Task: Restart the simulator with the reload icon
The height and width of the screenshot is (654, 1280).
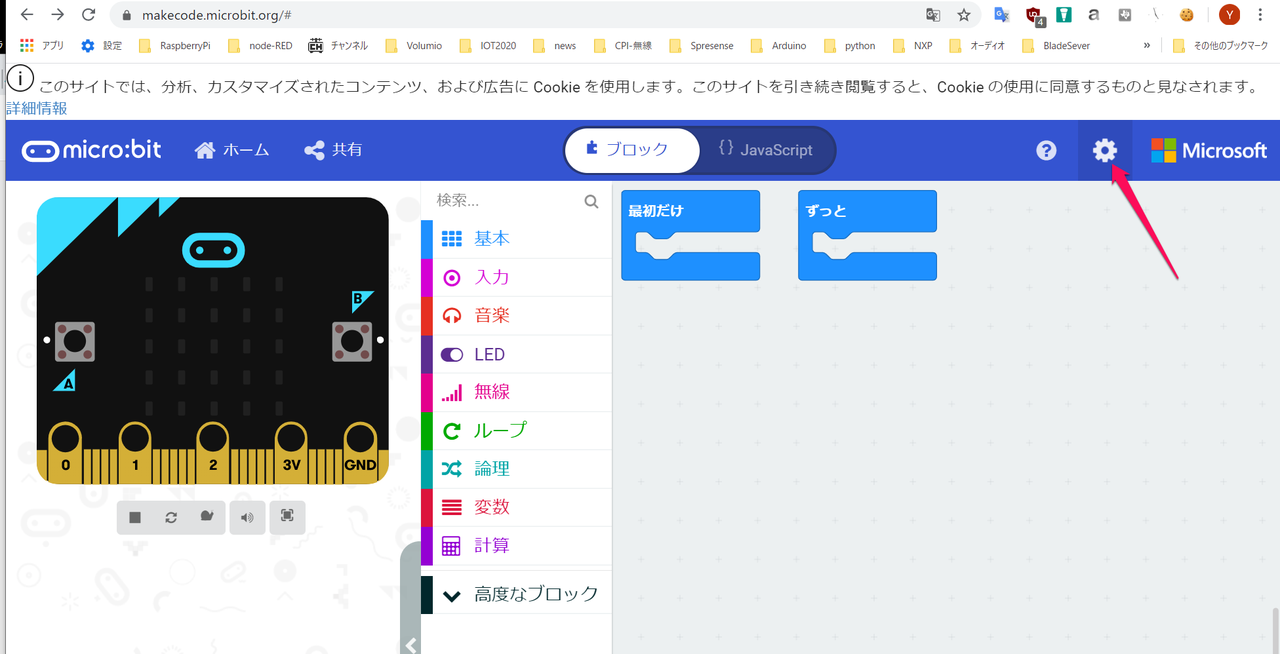Action: point(171,517)
